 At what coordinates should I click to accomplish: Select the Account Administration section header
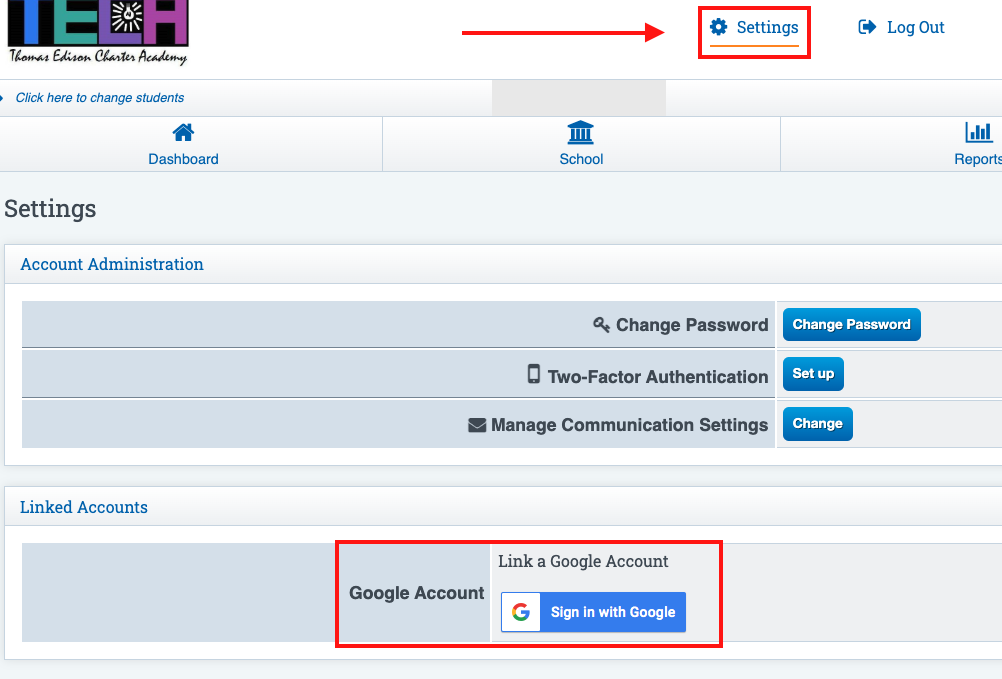point(111,264)
